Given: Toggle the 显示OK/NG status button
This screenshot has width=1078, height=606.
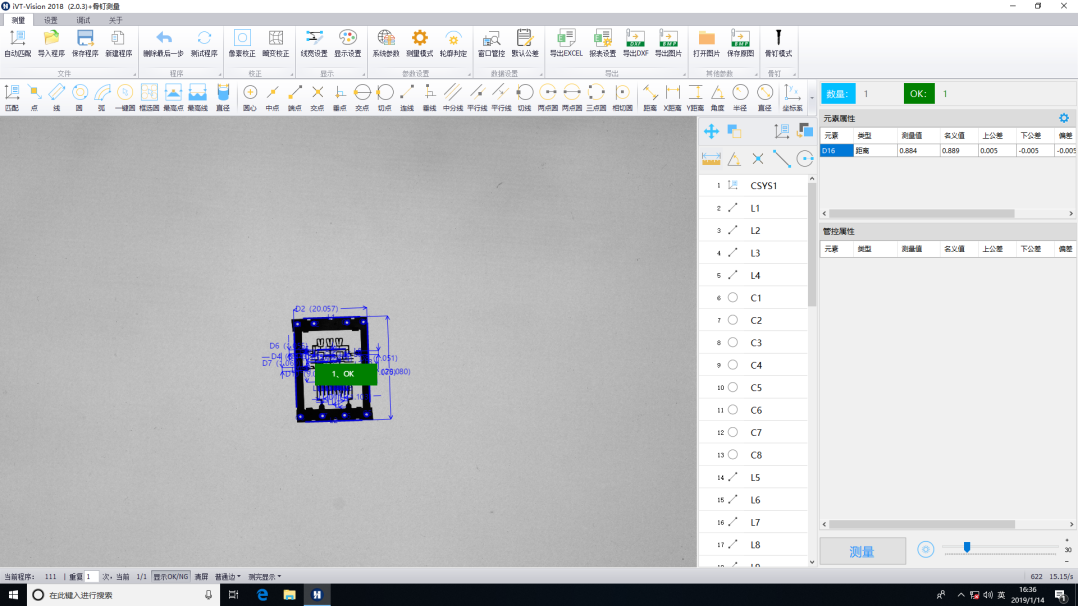Looking at the screenshot, I should tap(171, 577).
